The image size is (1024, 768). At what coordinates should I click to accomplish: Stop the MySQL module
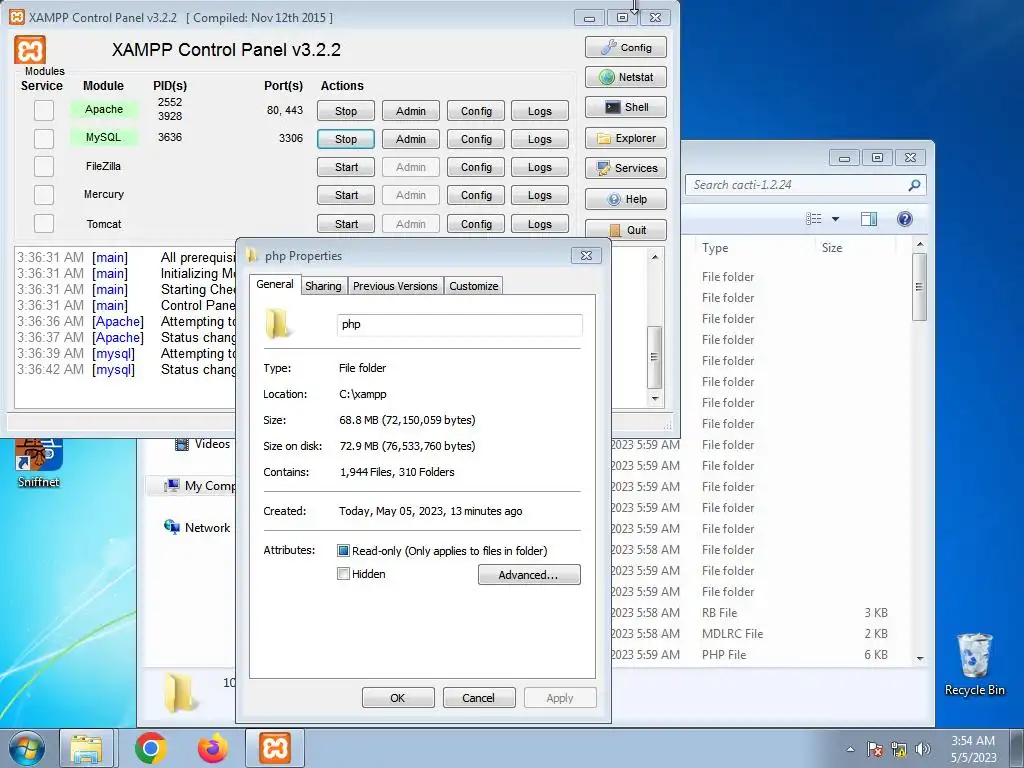click(x=346, y=139)
